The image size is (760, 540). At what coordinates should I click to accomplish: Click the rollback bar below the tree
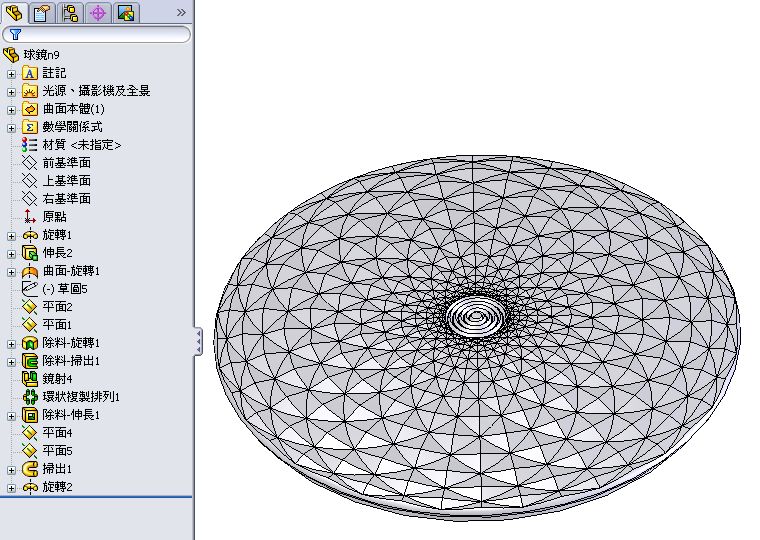click(96, 497)
